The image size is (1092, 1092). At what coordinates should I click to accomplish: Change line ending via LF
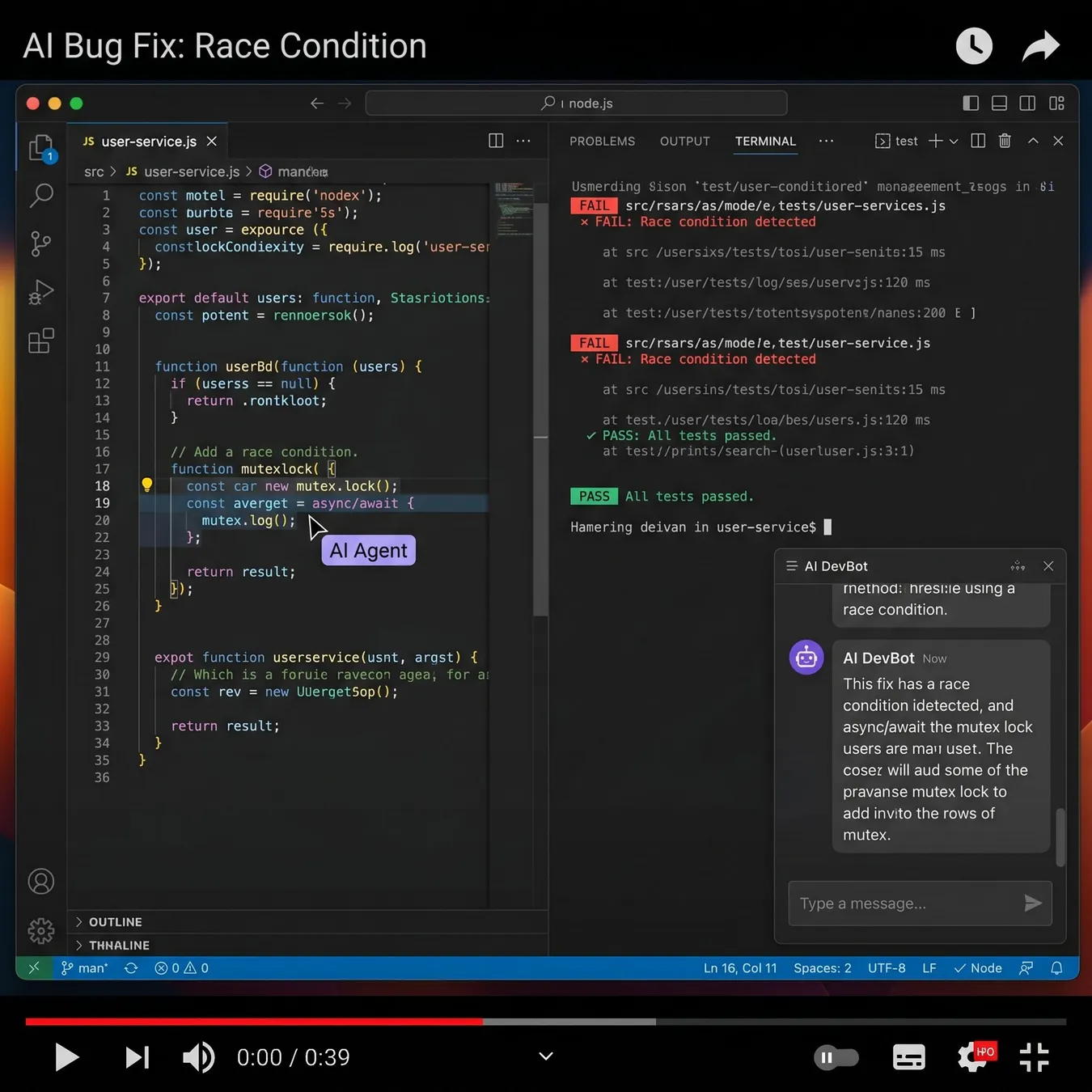929,968
